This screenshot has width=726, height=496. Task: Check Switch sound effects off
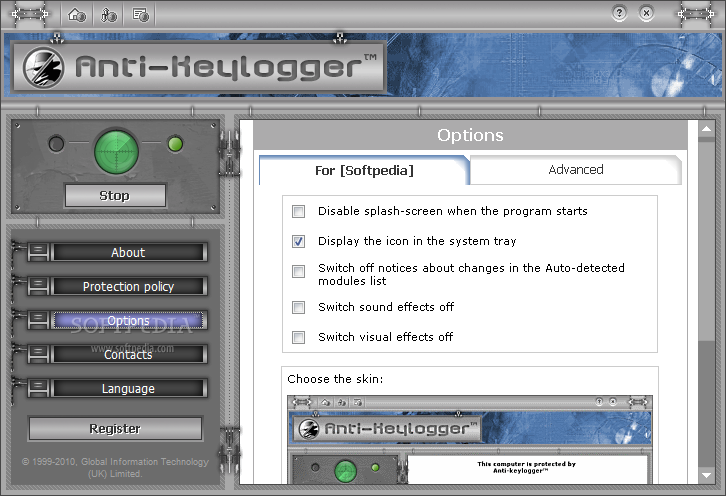[x=299, y=308]
